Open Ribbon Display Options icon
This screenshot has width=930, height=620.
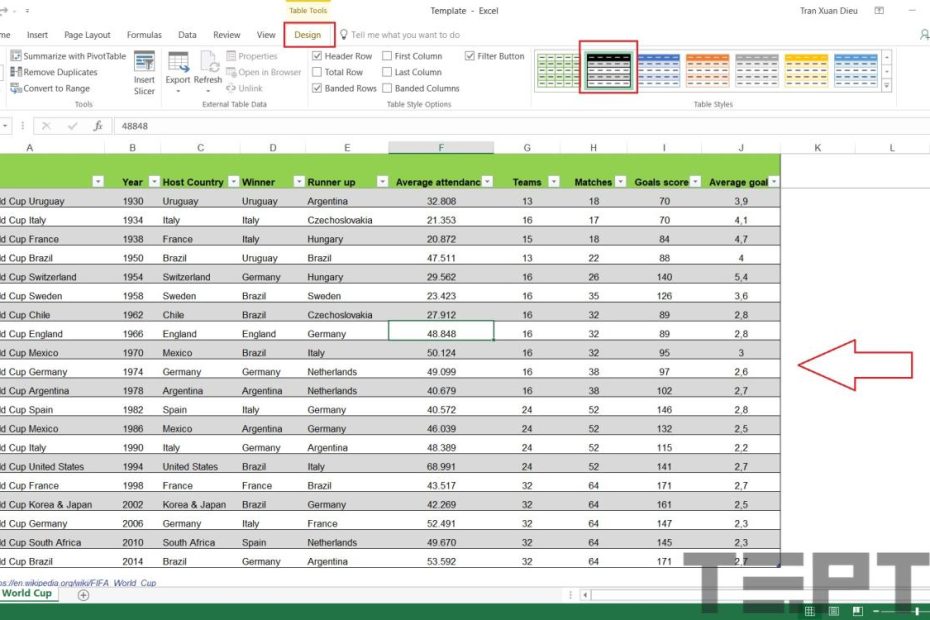879,11
